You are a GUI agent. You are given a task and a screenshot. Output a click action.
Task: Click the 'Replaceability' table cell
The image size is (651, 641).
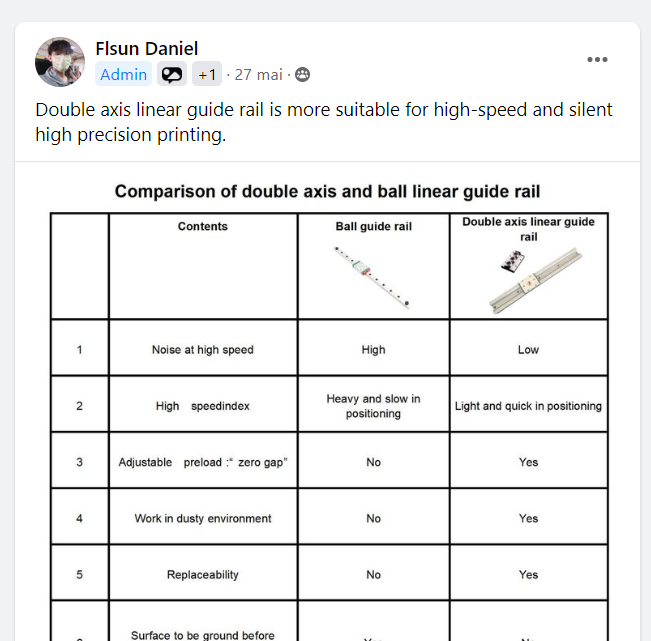[x=203, y=575]
